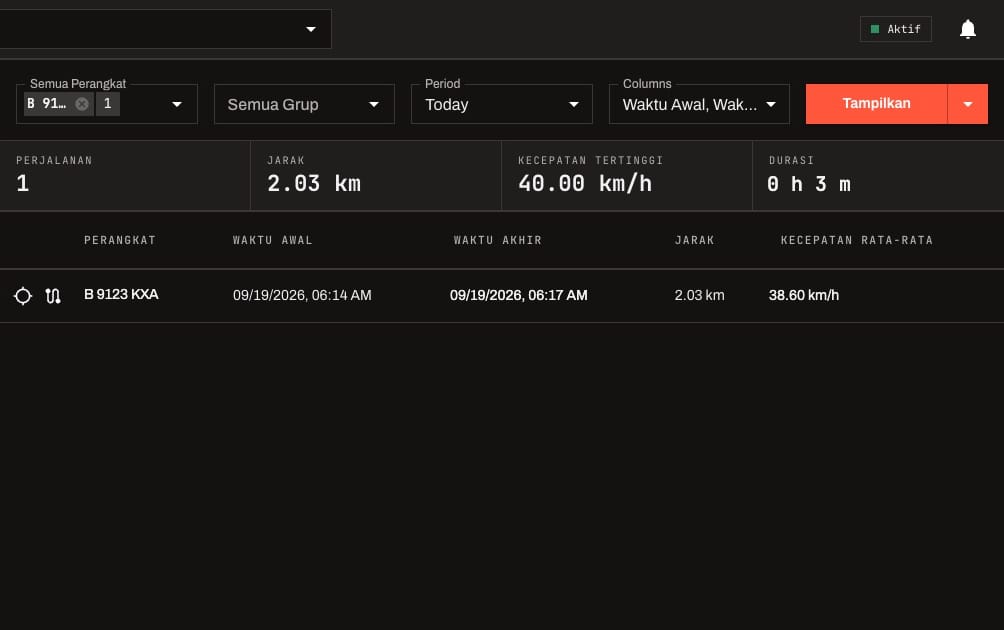This screenshot has width=1004, height=630.
Task: Sort by Waktu Awal column header
Action: (272, 240)
